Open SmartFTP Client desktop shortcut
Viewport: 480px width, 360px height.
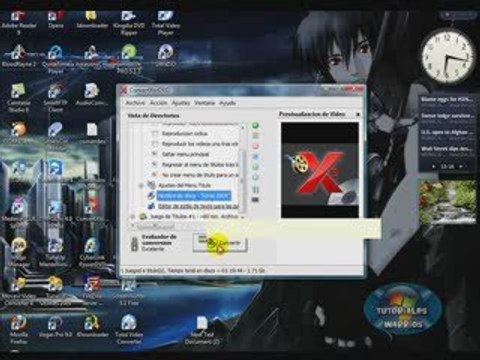[55, 98]
